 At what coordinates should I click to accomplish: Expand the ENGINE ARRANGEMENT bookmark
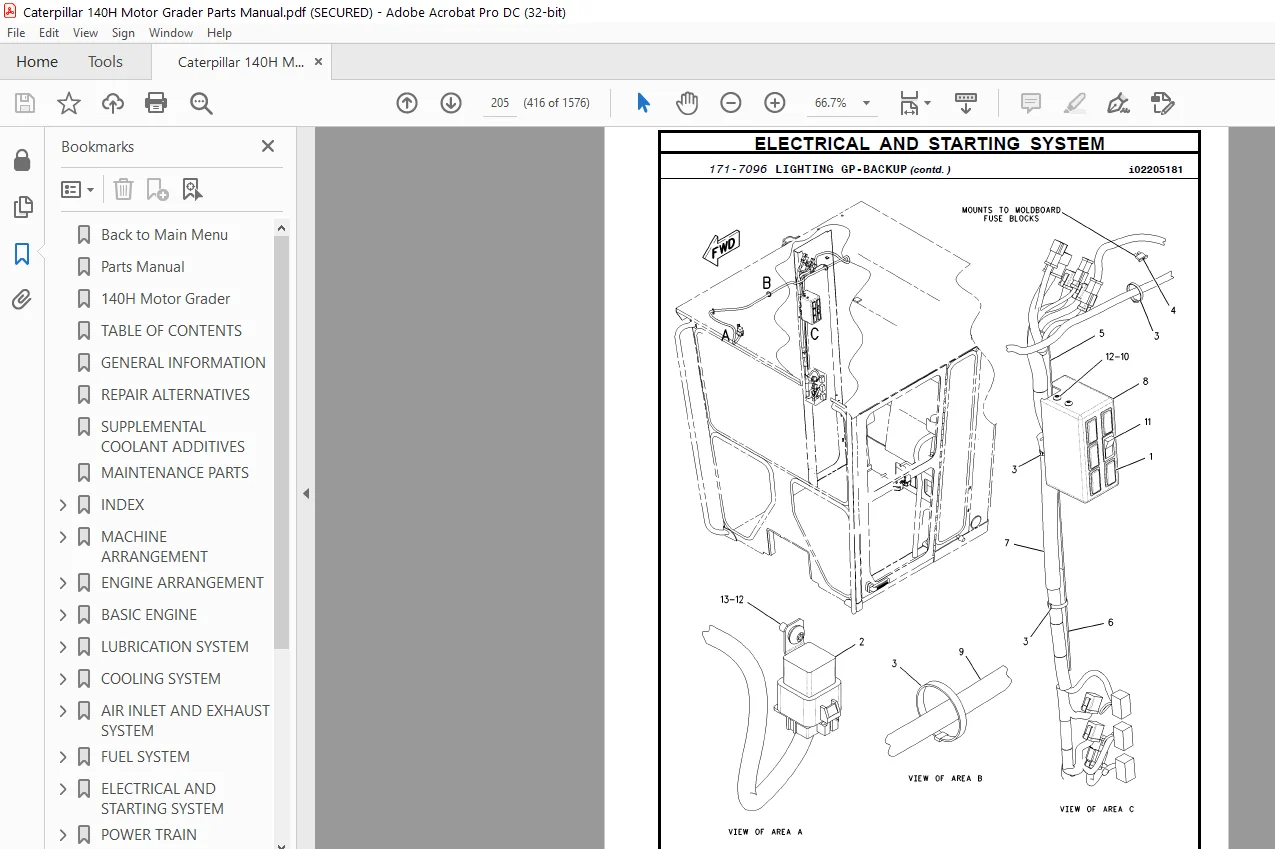pos(64,583)
